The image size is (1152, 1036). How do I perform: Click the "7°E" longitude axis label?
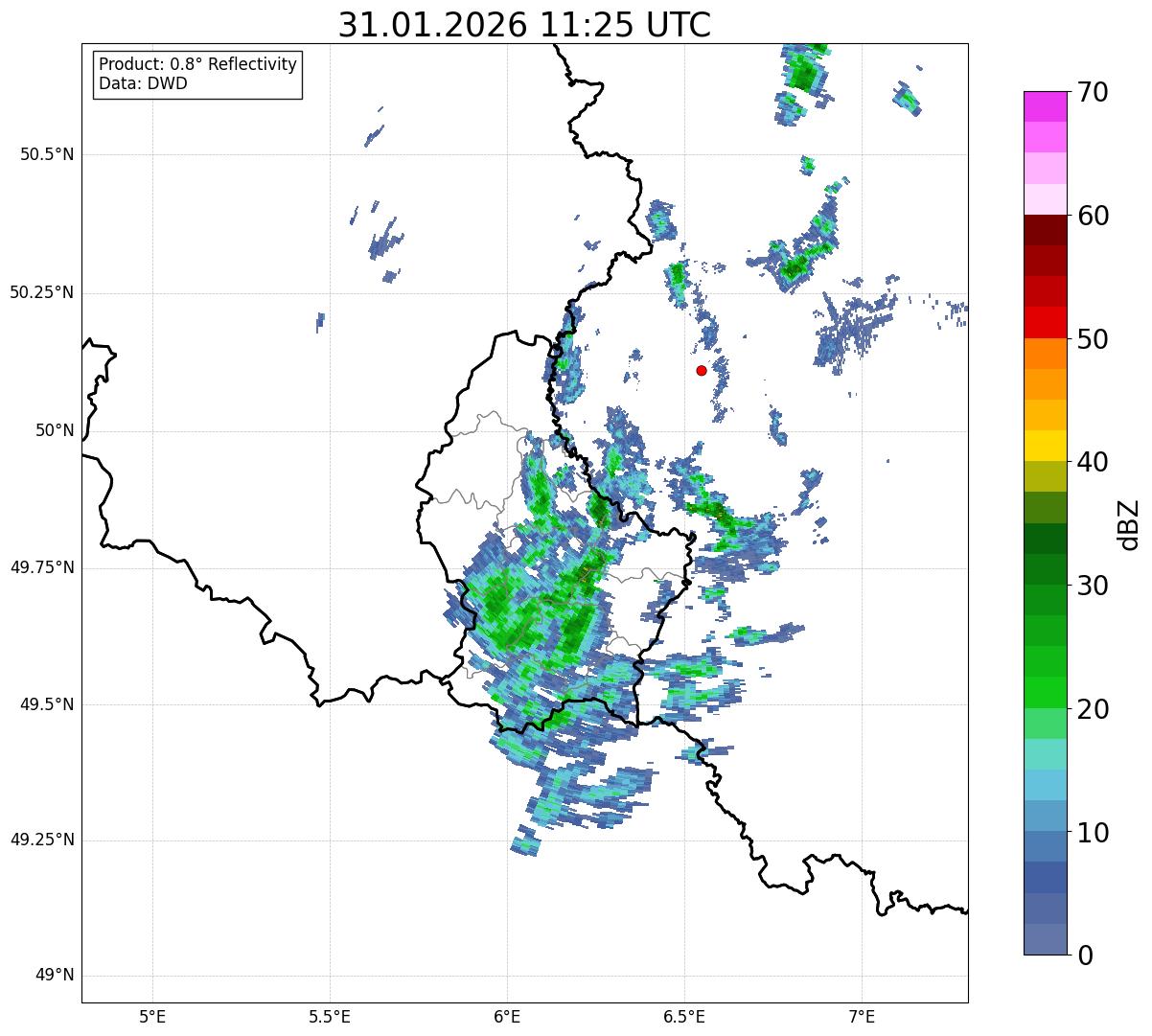862,1017
